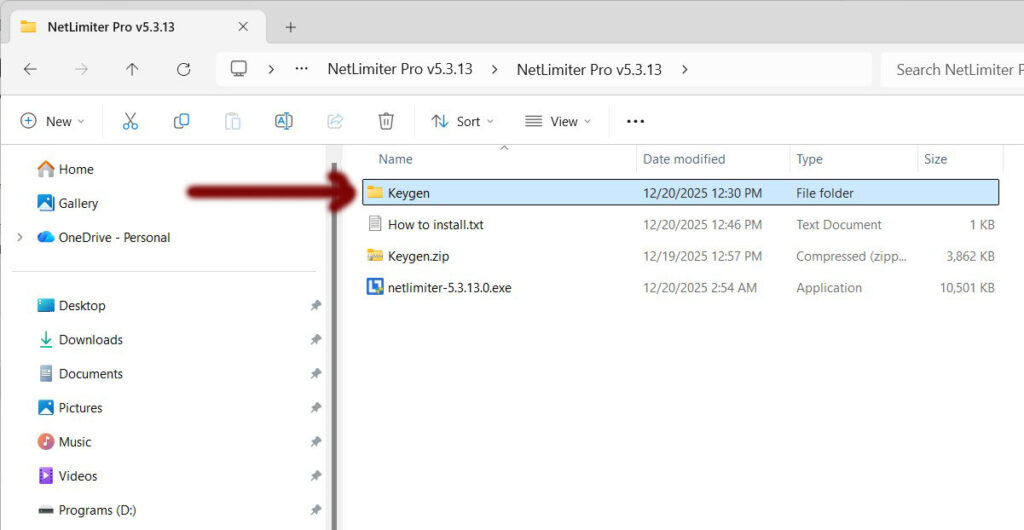The image size is (1024, 530).
Task: Add a new tab with plus button
Action: point(290,27)
